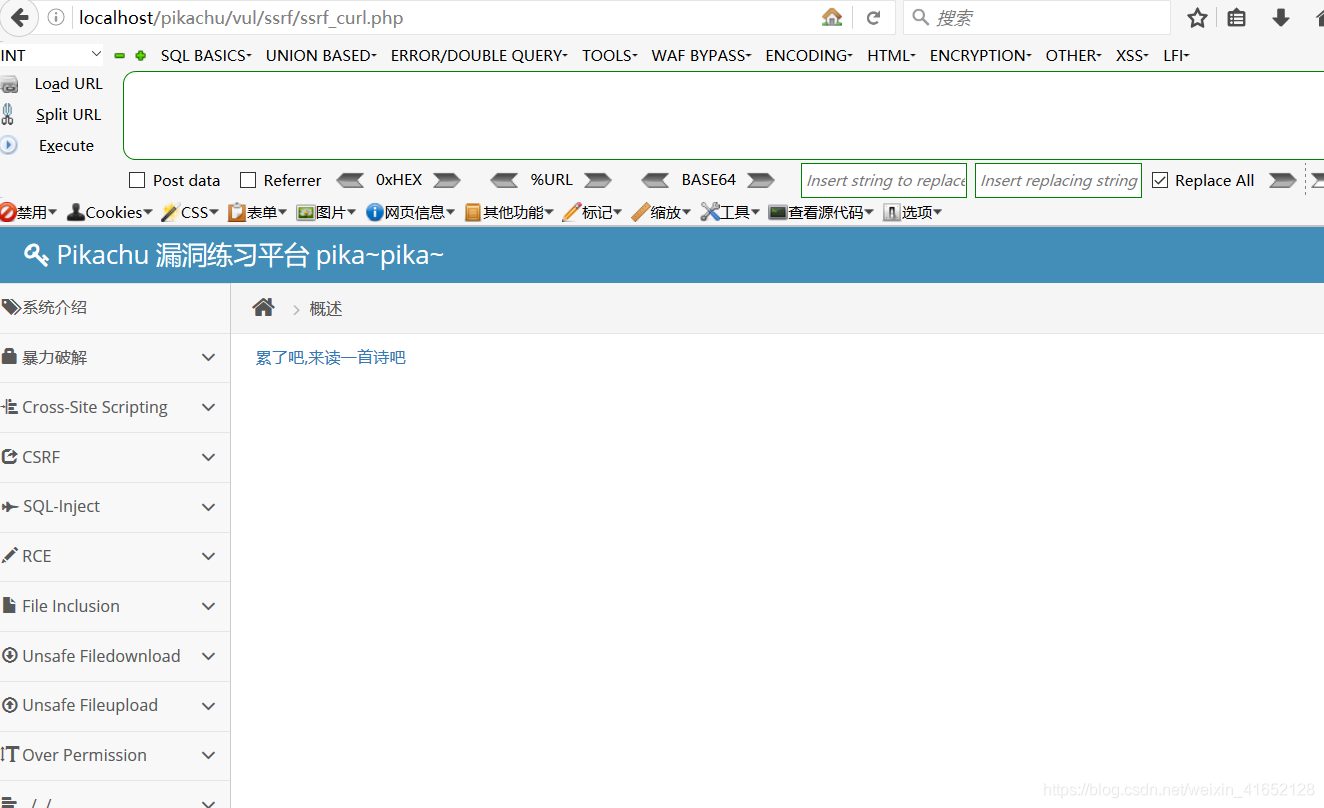Click the Insert string to replace field
This screenshot has width=1324, height=808.
coord(884,180)
